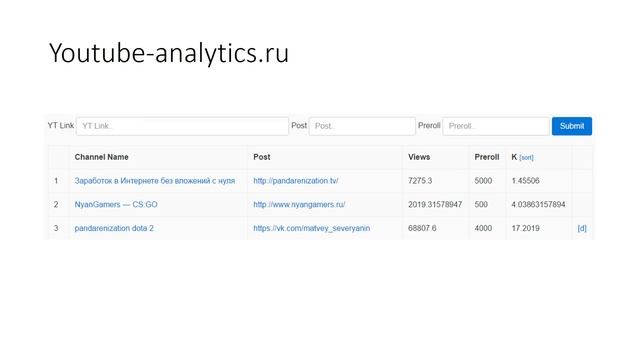Viewport: 640px width, 360px height.
Task: Open the pandarenization dota 2 channel link
Action: click(114, 228)
